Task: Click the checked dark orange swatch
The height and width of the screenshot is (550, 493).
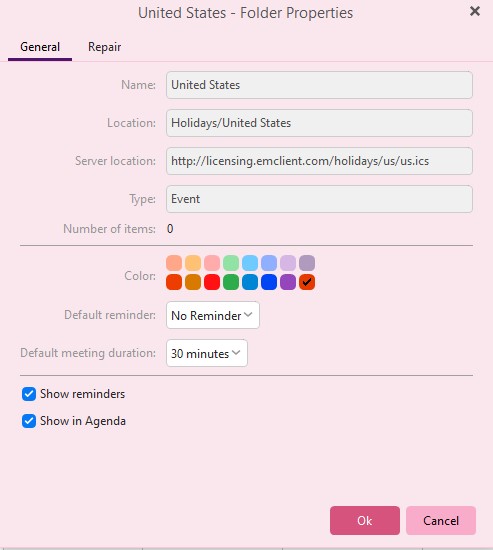Action: pyautogui.click(x=307, y=282)
